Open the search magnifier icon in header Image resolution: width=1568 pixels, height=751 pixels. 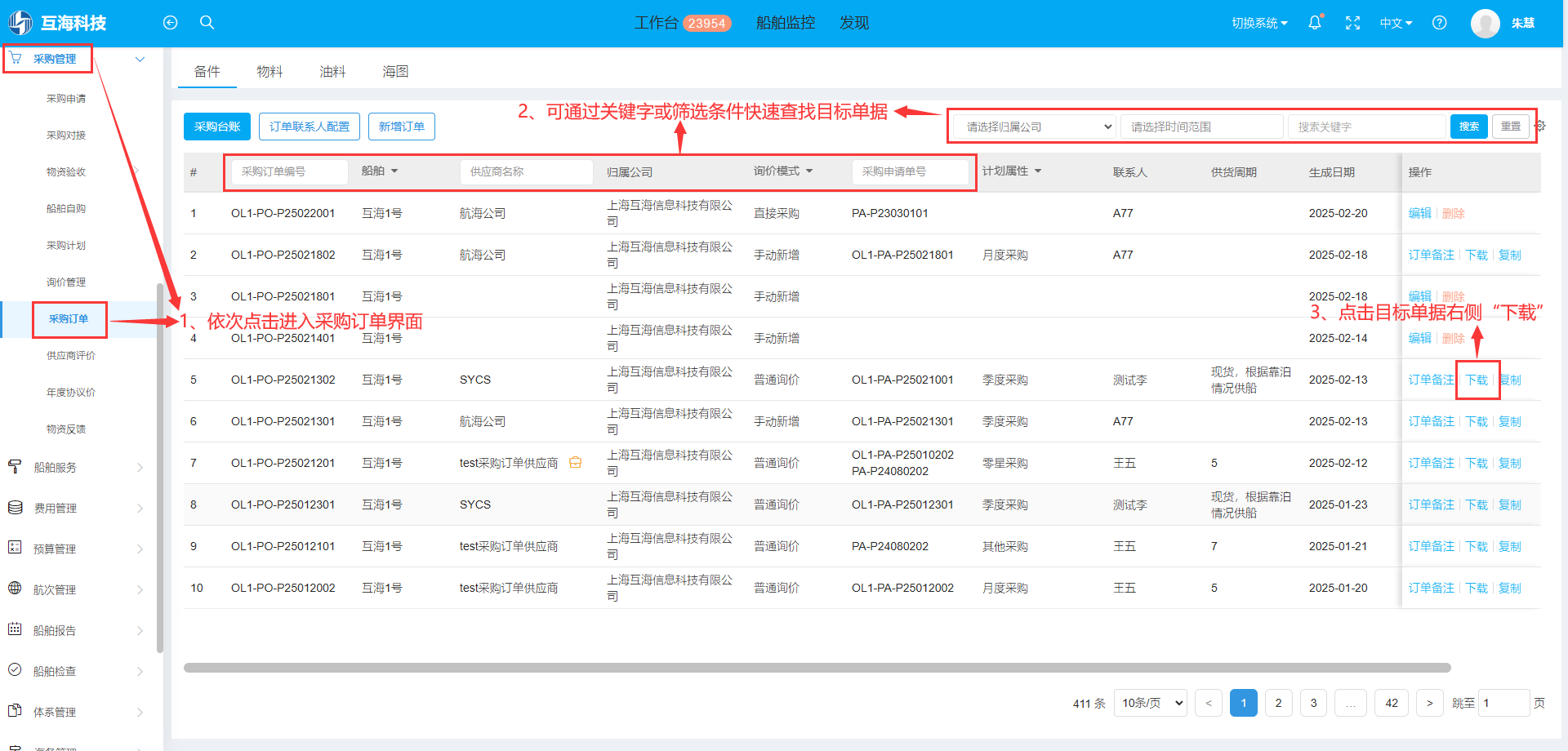click(207, 23)
